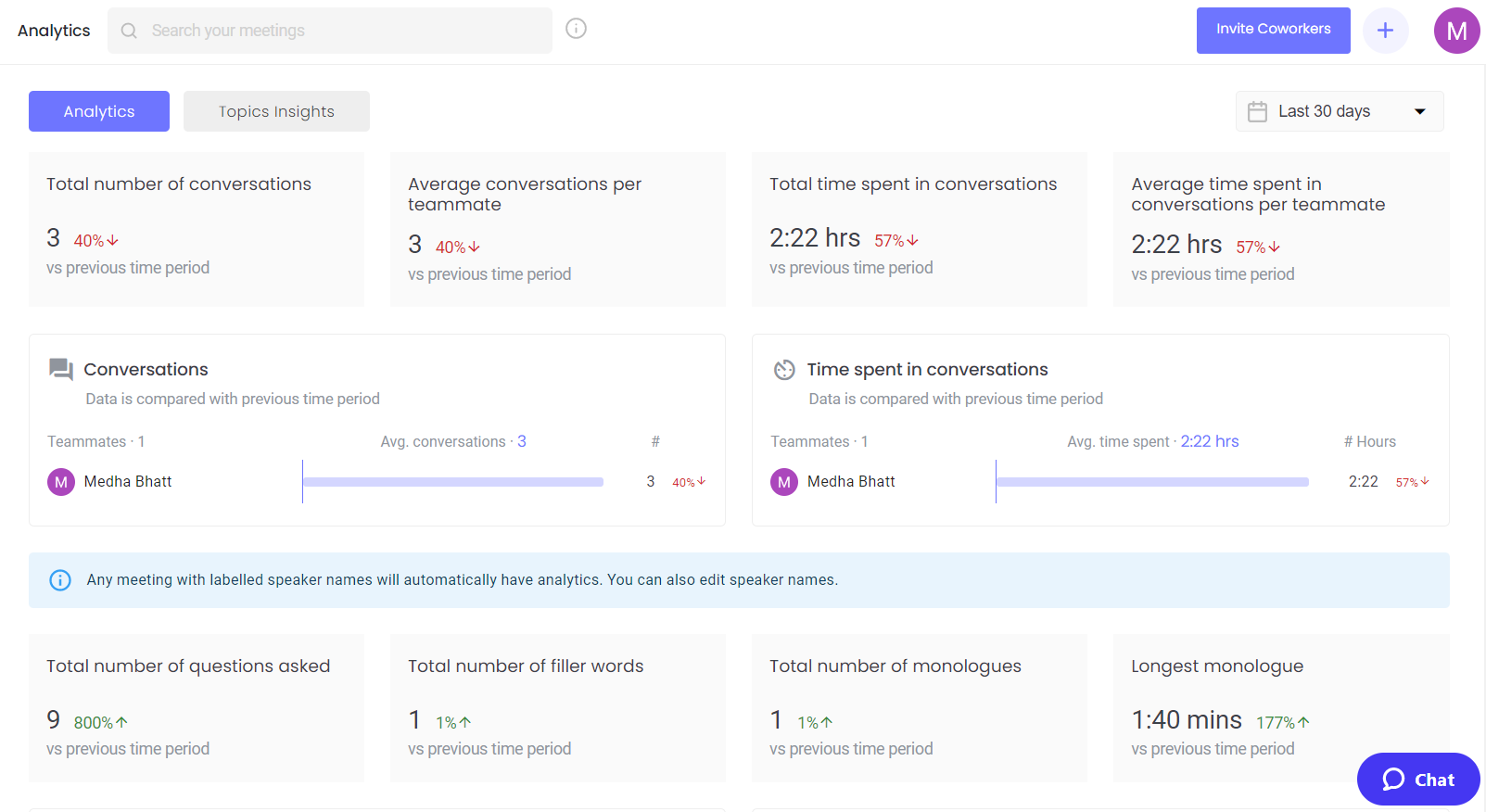Click the 800% increase indicator
The image size is (1486, 812).
click(101, 722)
